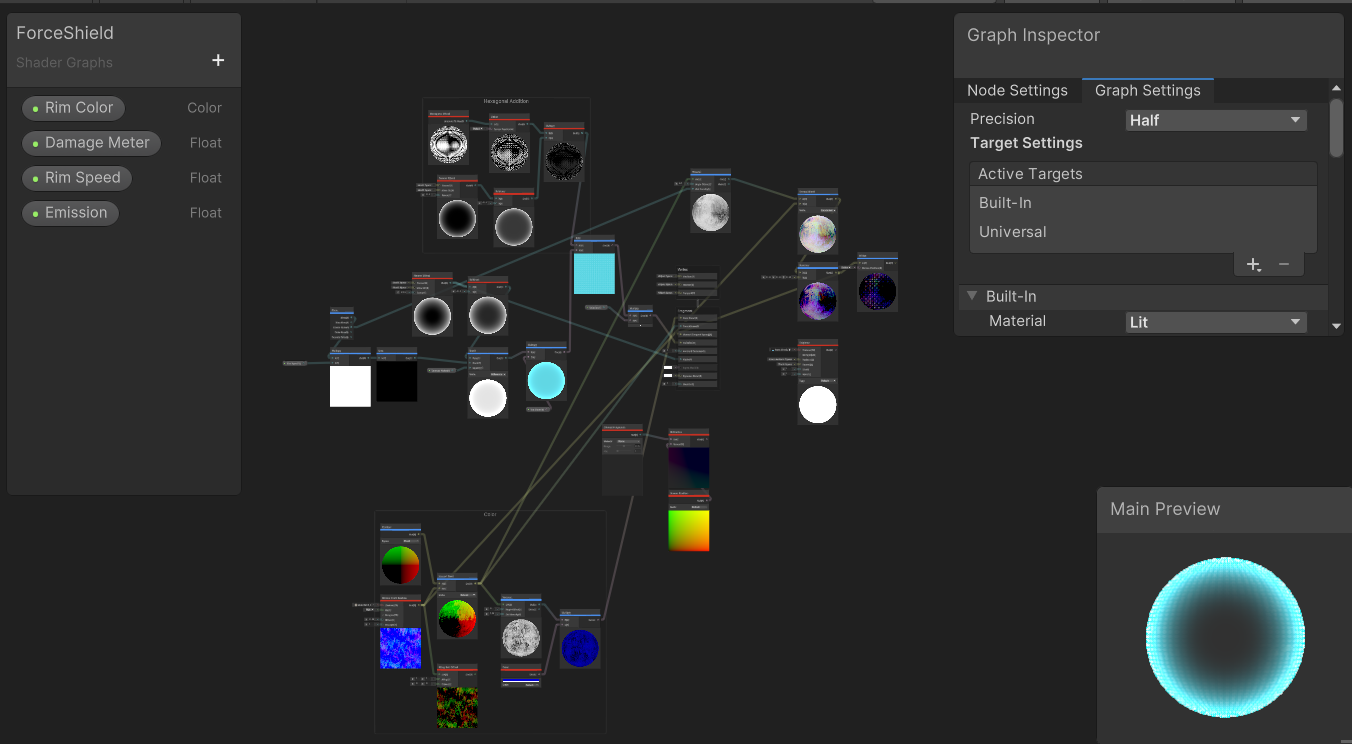Select the blue Voronoi sphere preview
The width and height of the screenshot is (1352, 744).
tap(578, 647)
